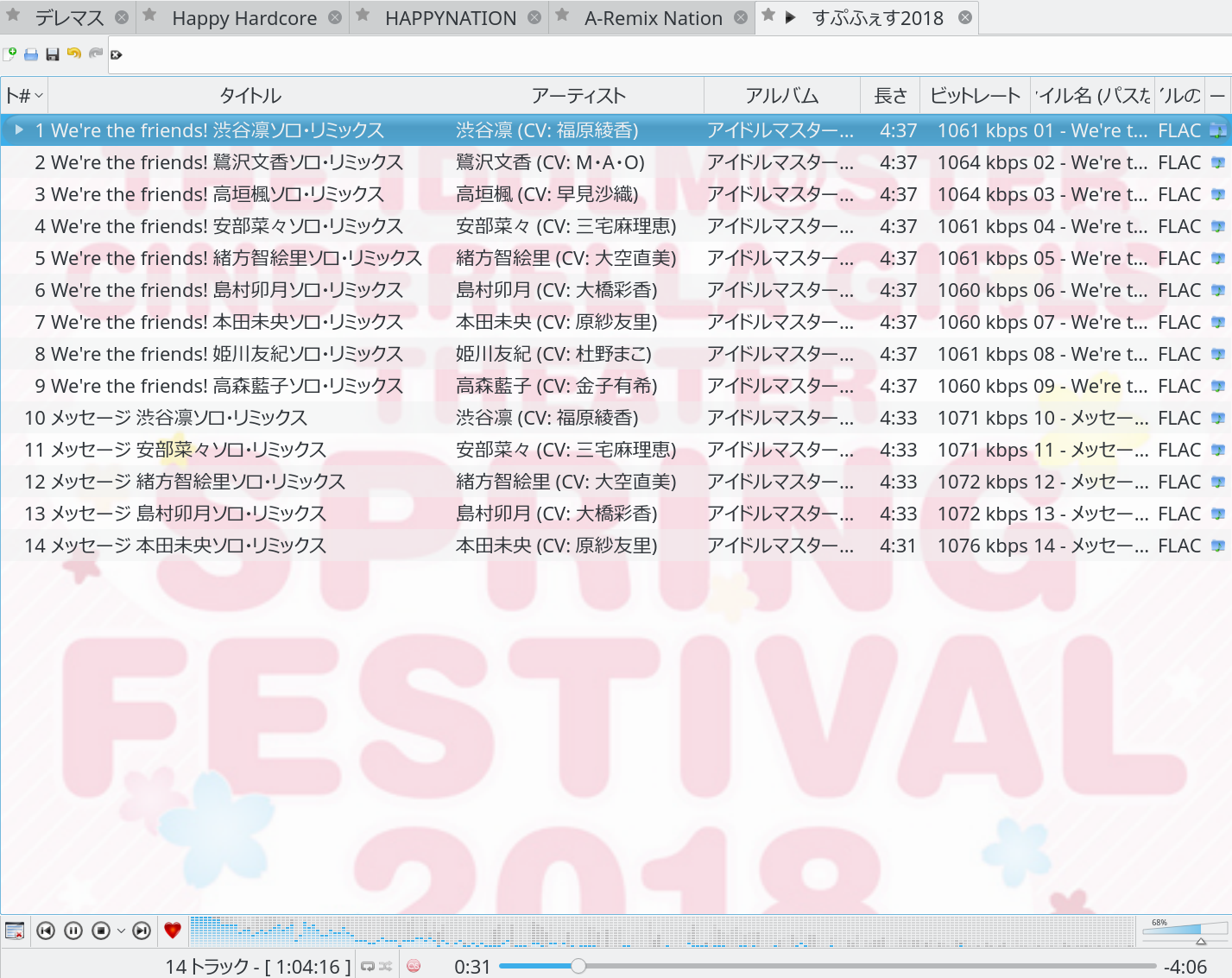Stop playback with the stop button
Screen dimensions: 1232x978
(x=101, y=931)
